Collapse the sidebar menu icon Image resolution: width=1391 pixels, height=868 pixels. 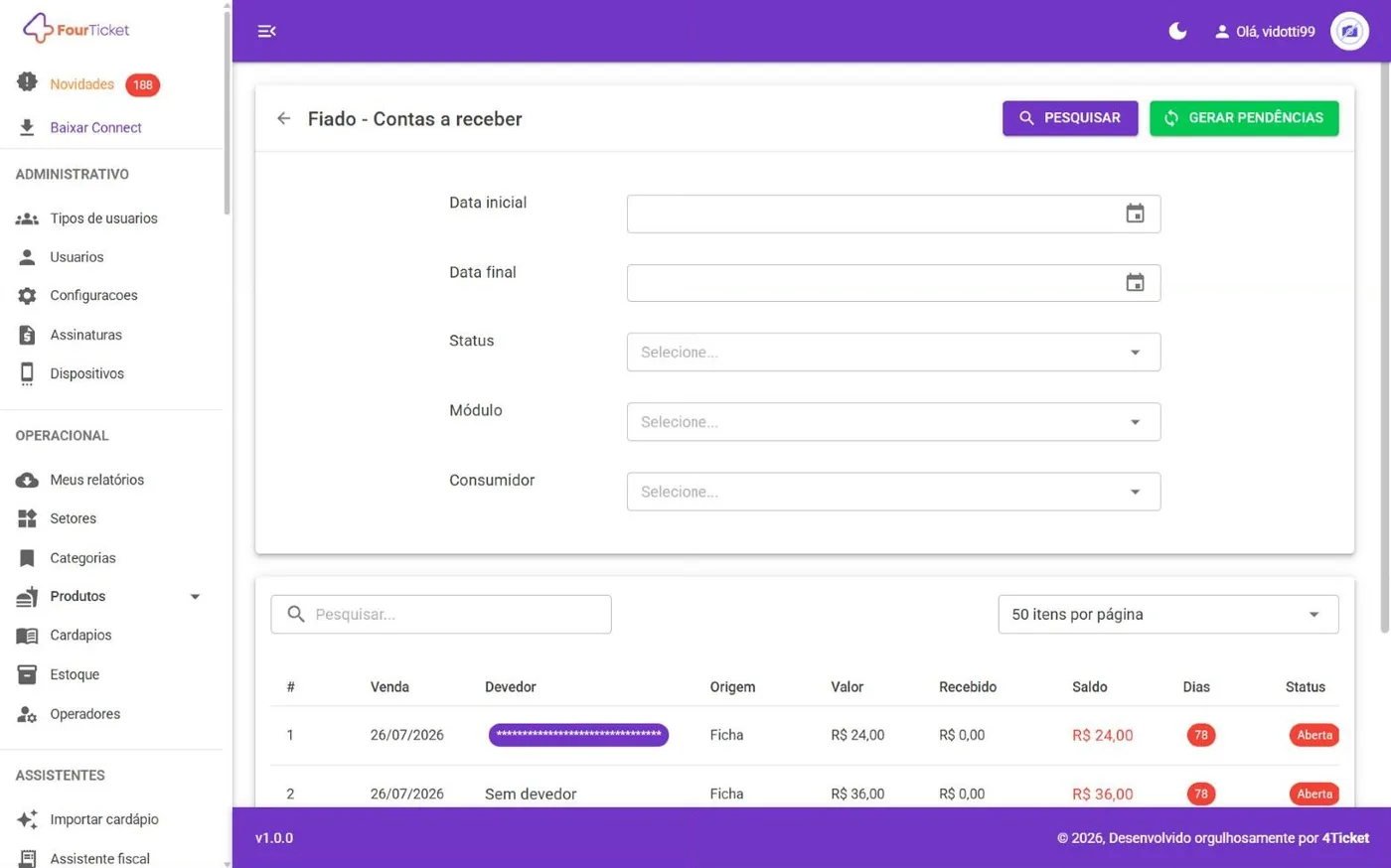[266, 31]
